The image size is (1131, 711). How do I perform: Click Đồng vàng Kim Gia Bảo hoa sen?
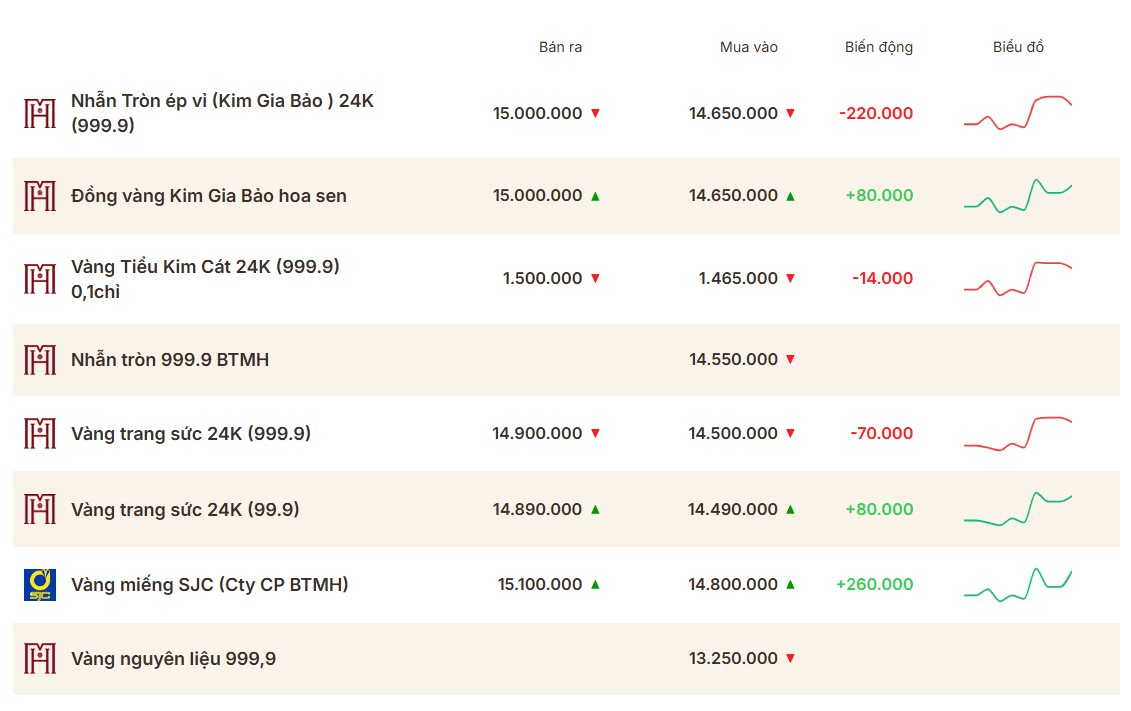click(208, 195)
